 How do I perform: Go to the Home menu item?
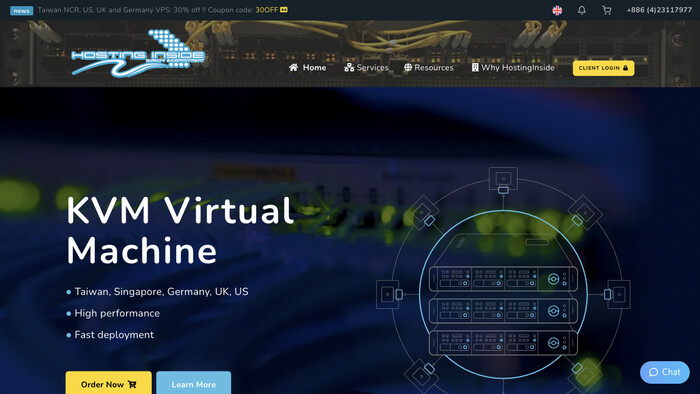(307, 67)
